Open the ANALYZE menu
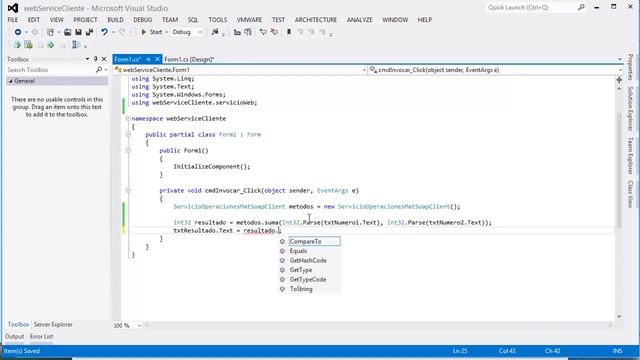The height and width of the screenshot is (360, 640). click(x=360, y=20)
